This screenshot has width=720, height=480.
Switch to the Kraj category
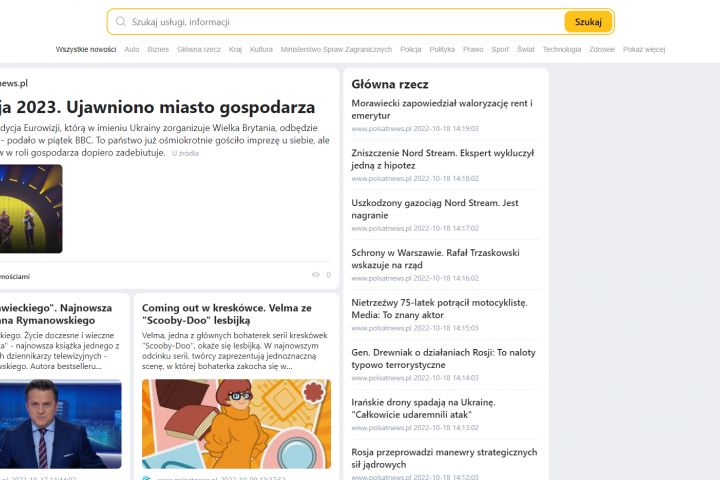click(235, 50)
